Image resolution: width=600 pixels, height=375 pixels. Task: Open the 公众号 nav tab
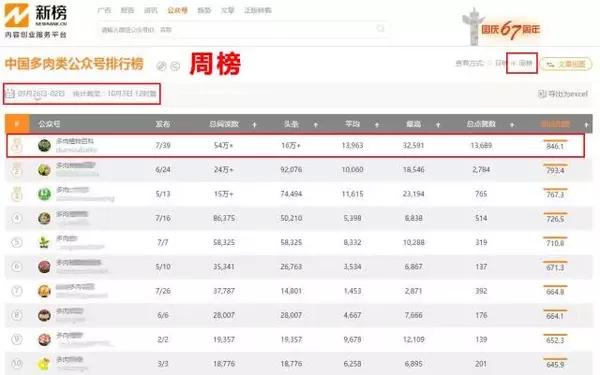[178, 10]
